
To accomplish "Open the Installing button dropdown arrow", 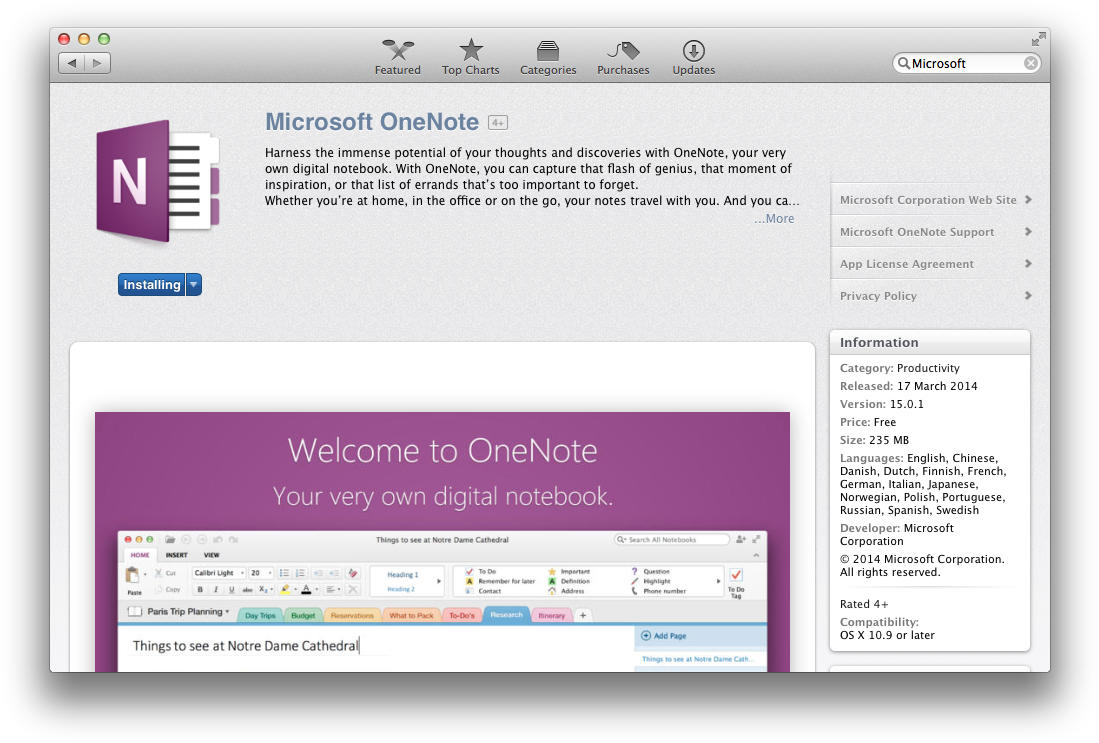I will tap(194, 285).
